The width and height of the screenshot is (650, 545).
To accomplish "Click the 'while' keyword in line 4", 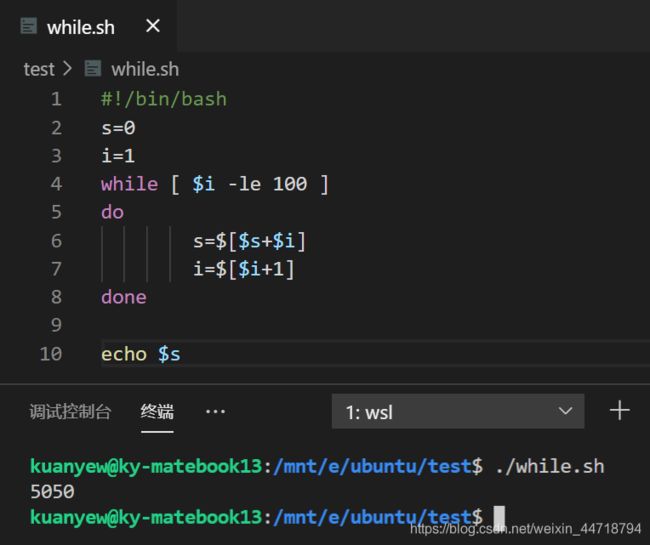I will point(129,184).
